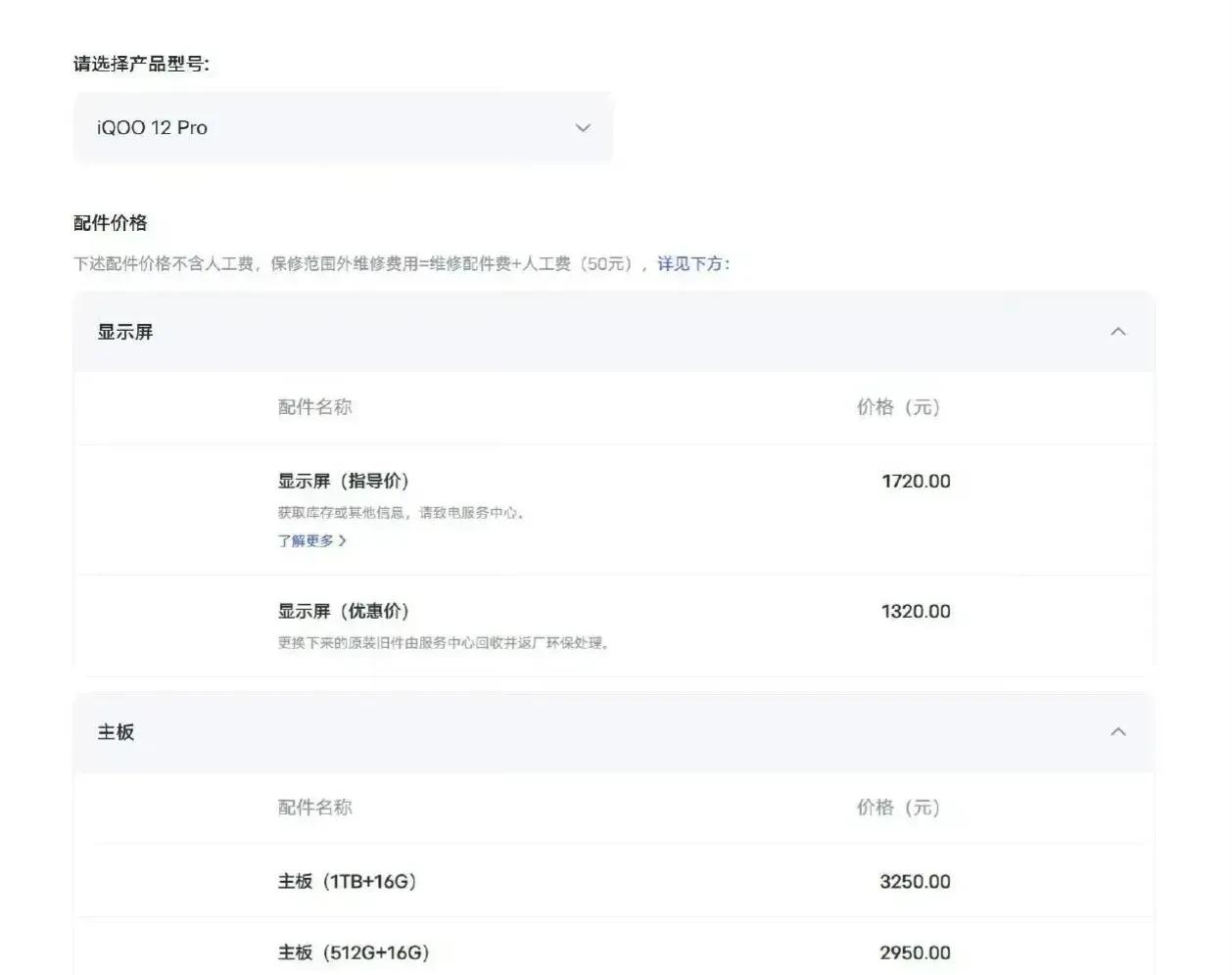This screenshot has height=975, width=1232.
Task: Click the 主板 section header title
Action: (116, 732)
